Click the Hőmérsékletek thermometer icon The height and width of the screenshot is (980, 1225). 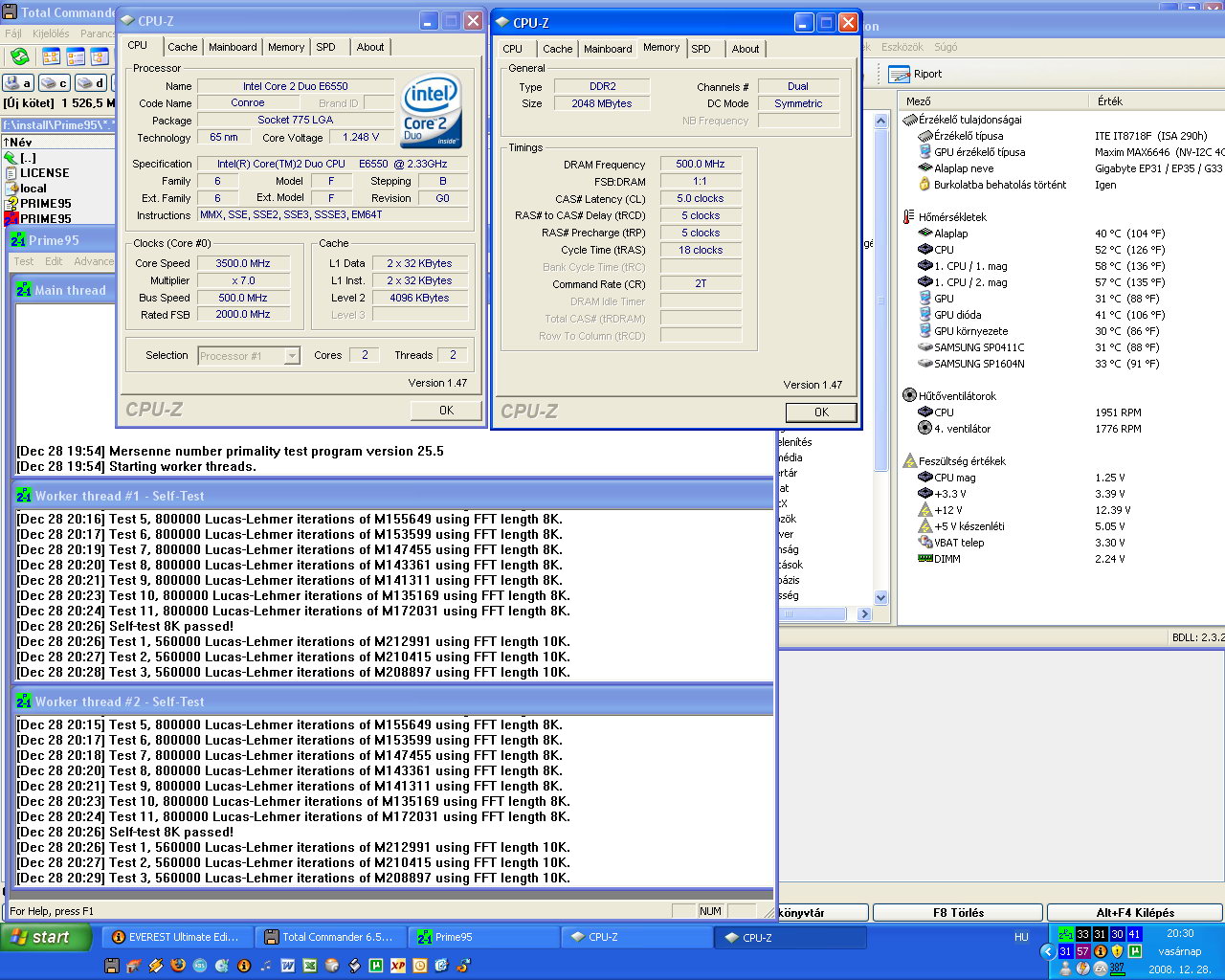(909, 217)
